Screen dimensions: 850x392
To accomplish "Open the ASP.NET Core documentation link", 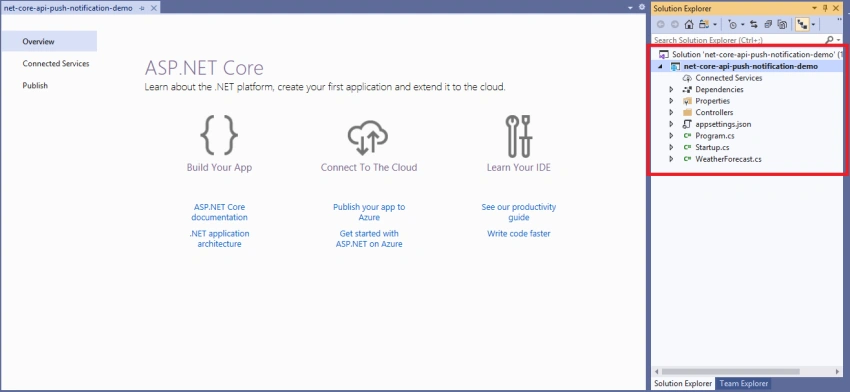I will coord(220,212).
